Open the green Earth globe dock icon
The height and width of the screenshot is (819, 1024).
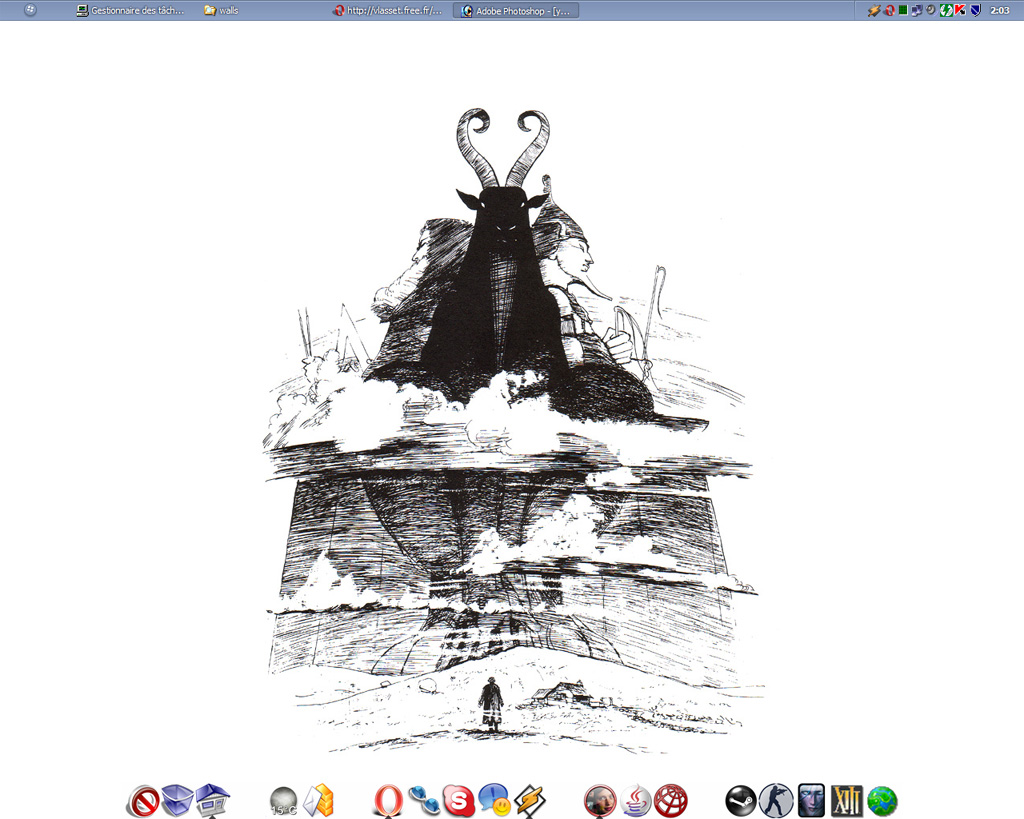point(882,801)
